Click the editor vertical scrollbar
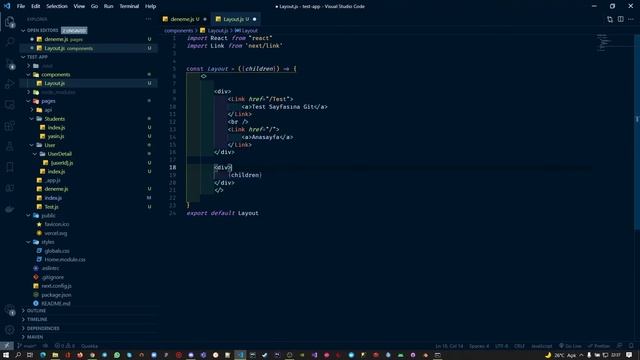 636,132
